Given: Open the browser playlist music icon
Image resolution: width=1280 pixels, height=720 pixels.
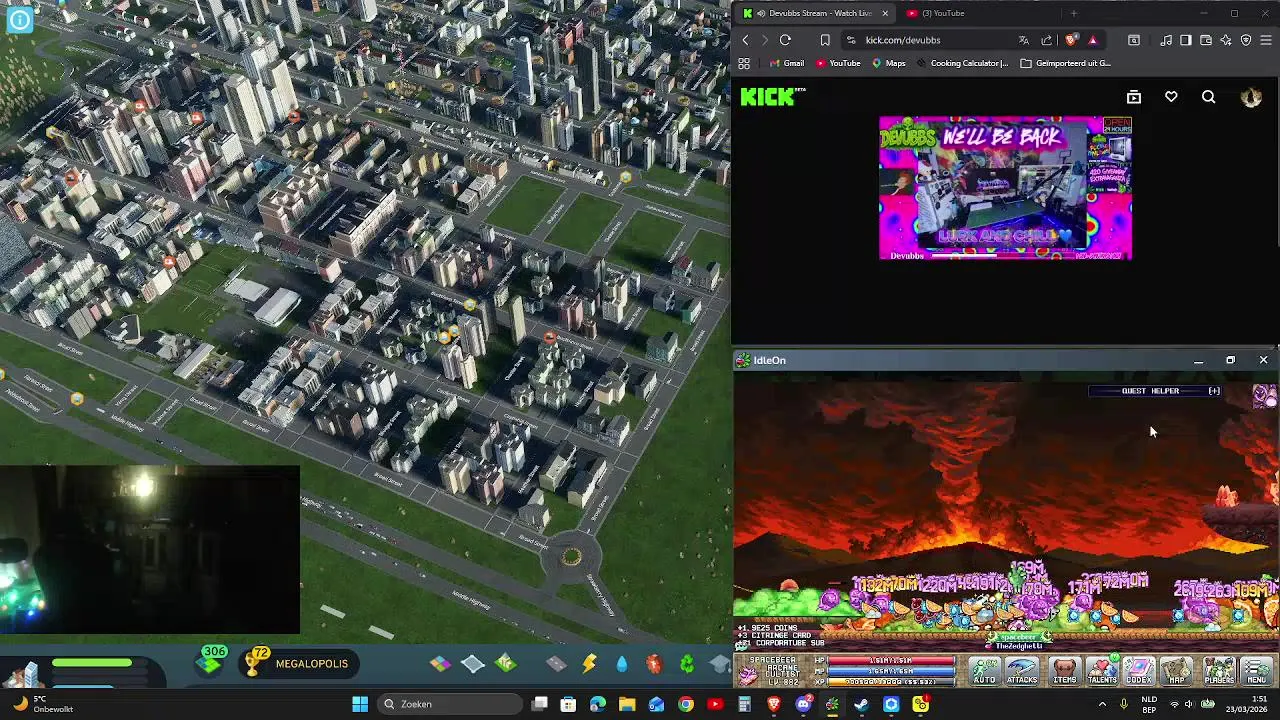Looking at the screenshot, I should coord(1166,40).
